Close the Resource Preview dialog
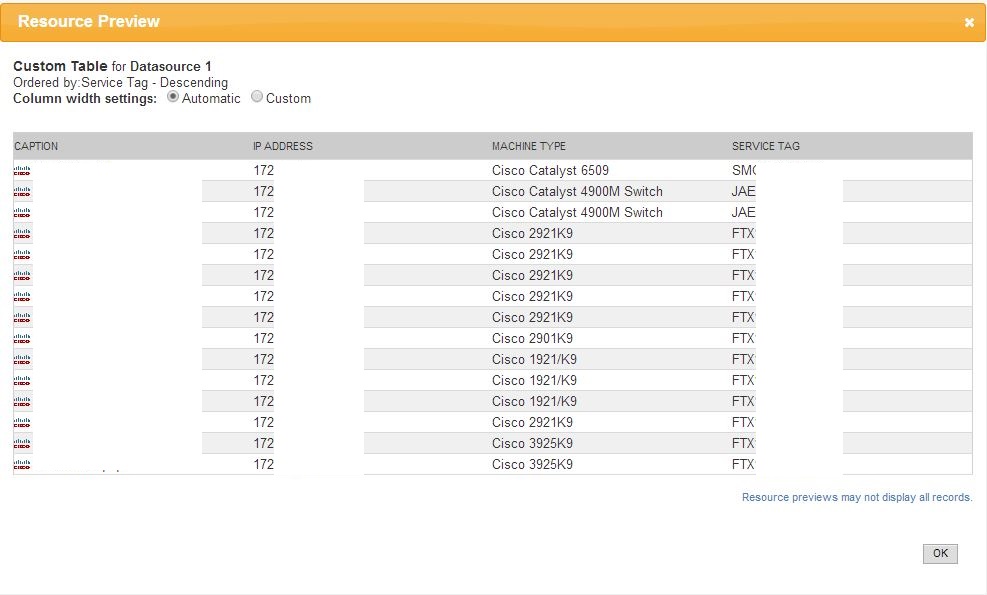This screenshot has height=595, width=987. [969, 23]
